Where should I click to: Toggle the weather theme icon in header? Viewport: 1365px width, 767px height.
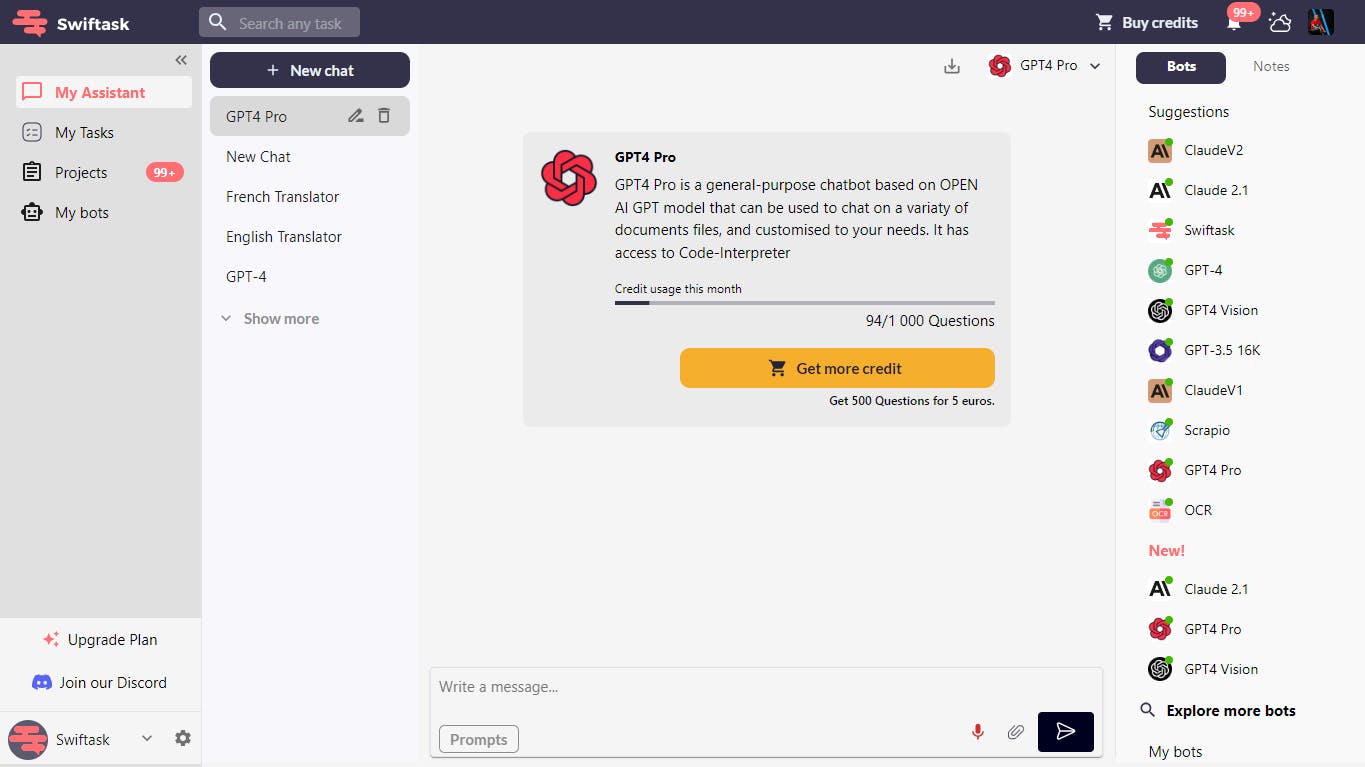1280,22
